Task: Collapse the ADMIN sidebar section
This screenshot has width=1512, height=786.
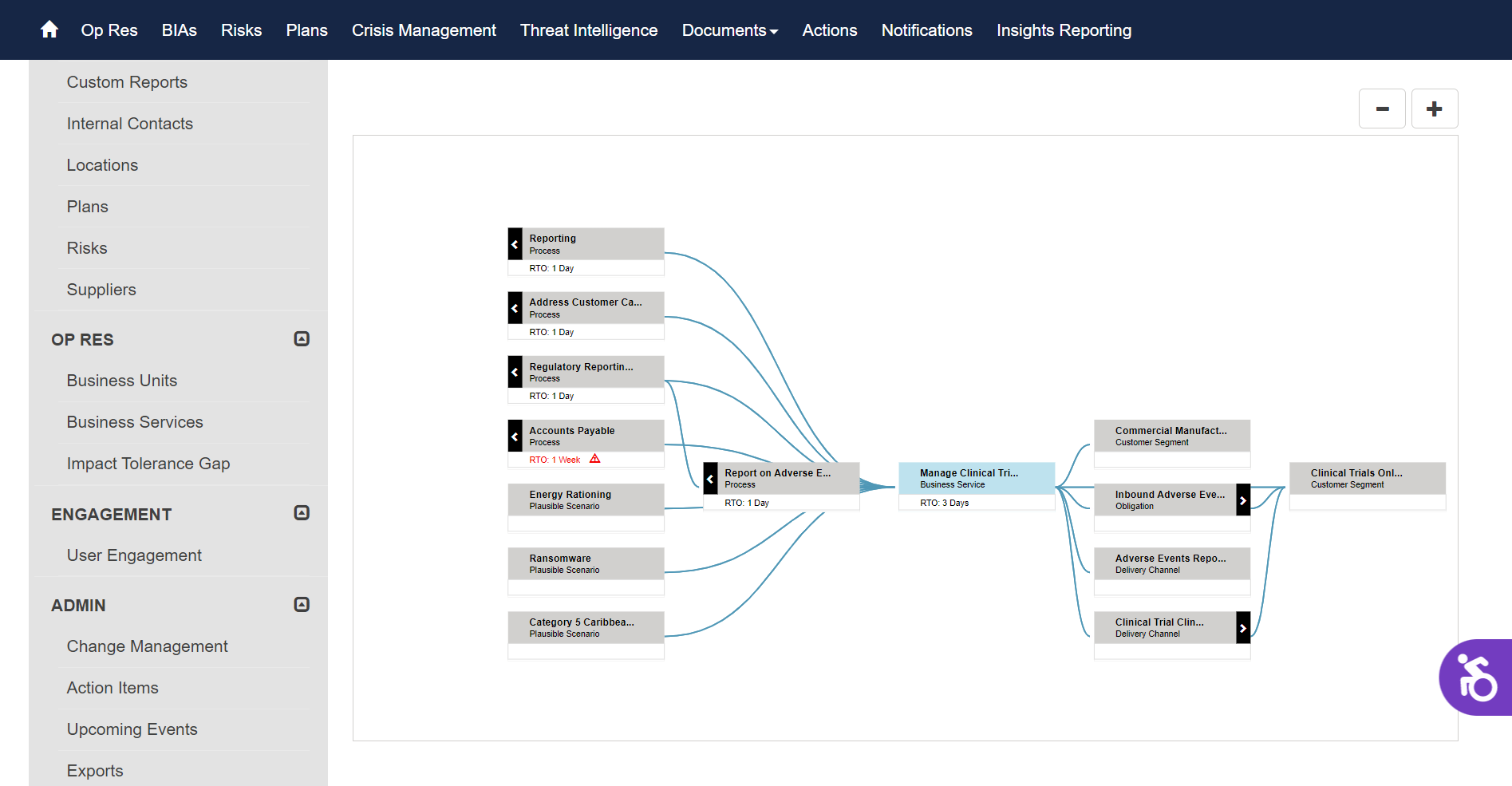Action: pyautogui.click(x=301, y=604)
